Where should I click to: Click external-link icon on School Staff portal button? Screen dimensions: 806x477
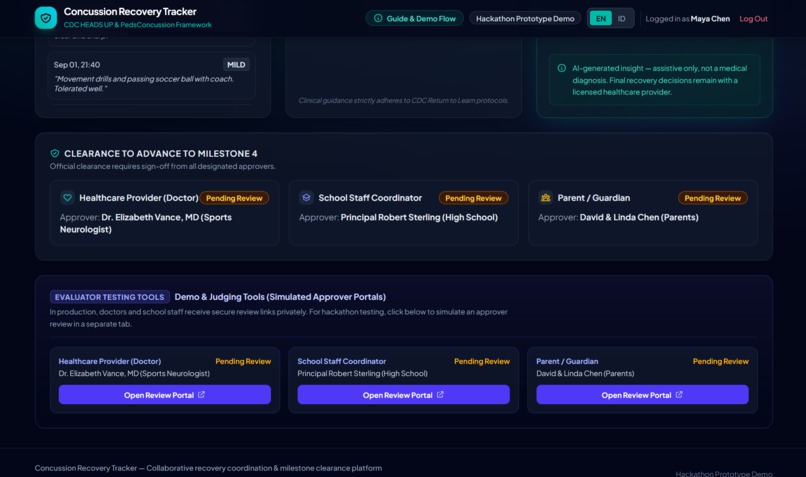click(x=440, y=395)
